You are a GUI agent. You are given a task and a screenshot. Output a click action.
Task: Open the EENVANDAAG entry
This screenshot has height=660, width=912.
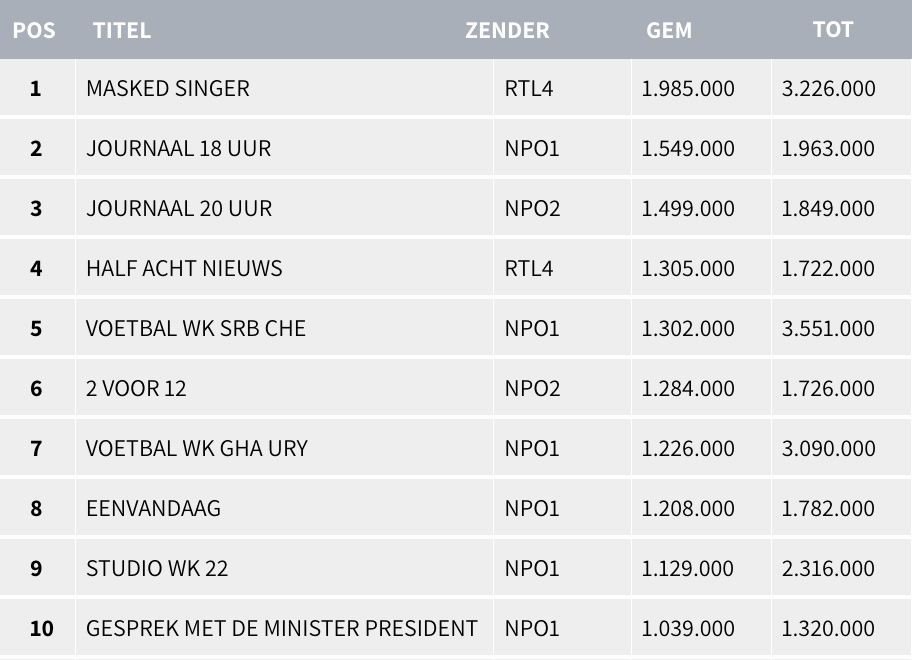pyautogui.click(x=153, y=508)
